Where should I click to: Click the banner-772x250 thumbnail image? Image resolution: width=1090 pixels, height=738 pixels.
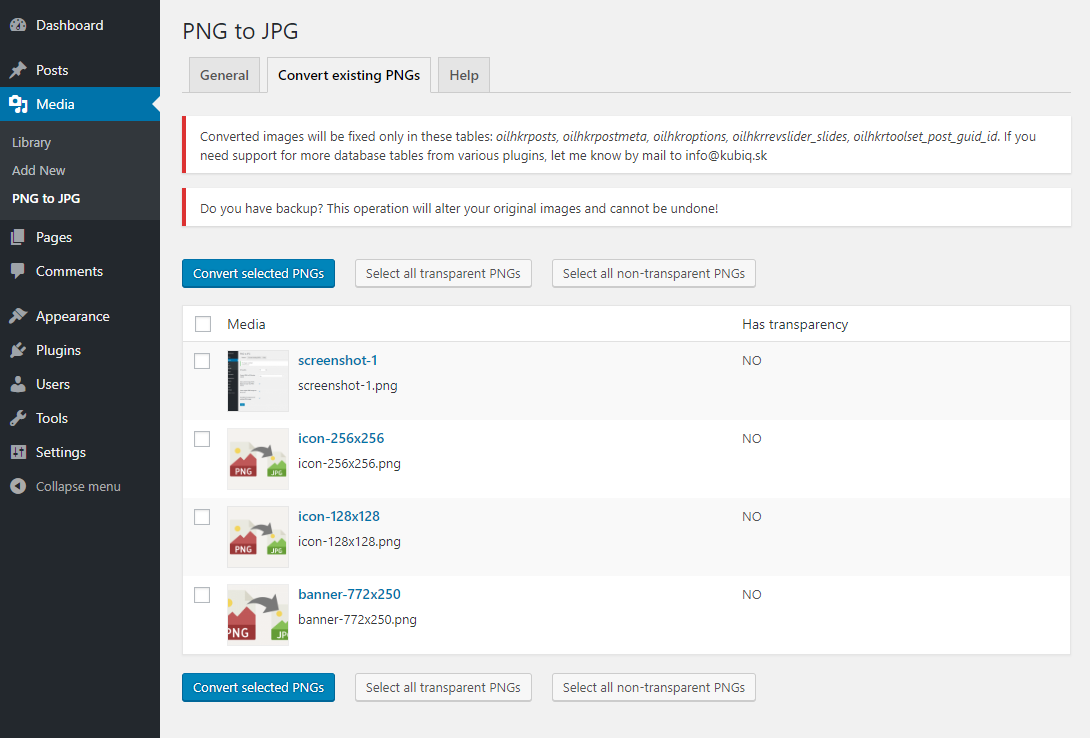point(258,614)
